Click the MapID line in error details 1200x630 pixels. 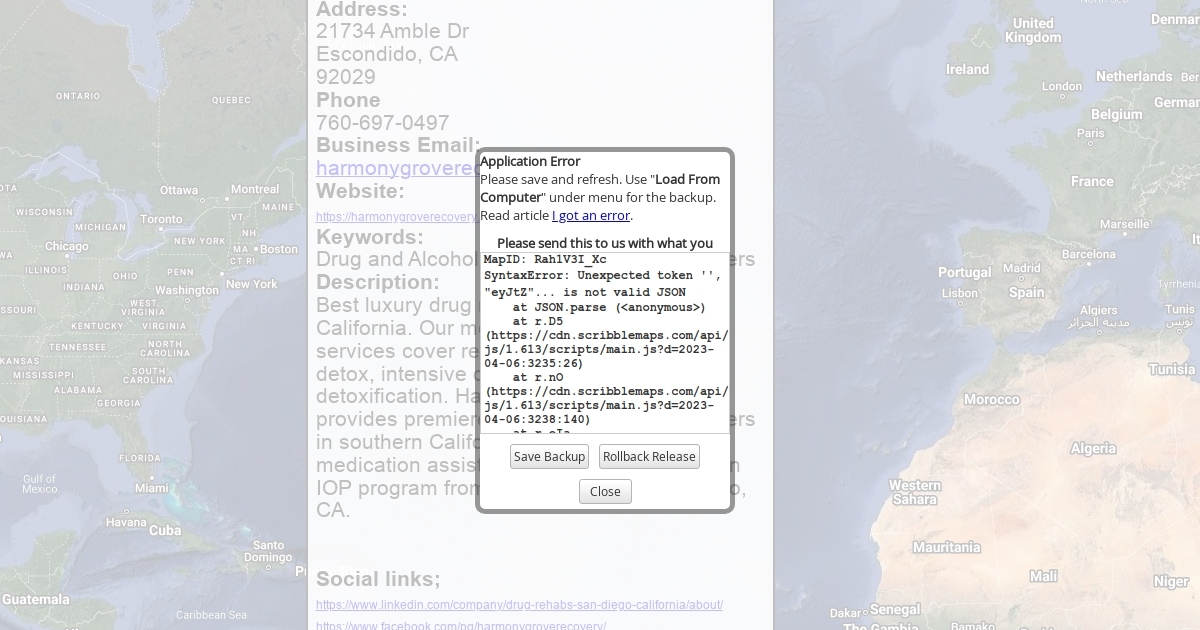(544, 260)
